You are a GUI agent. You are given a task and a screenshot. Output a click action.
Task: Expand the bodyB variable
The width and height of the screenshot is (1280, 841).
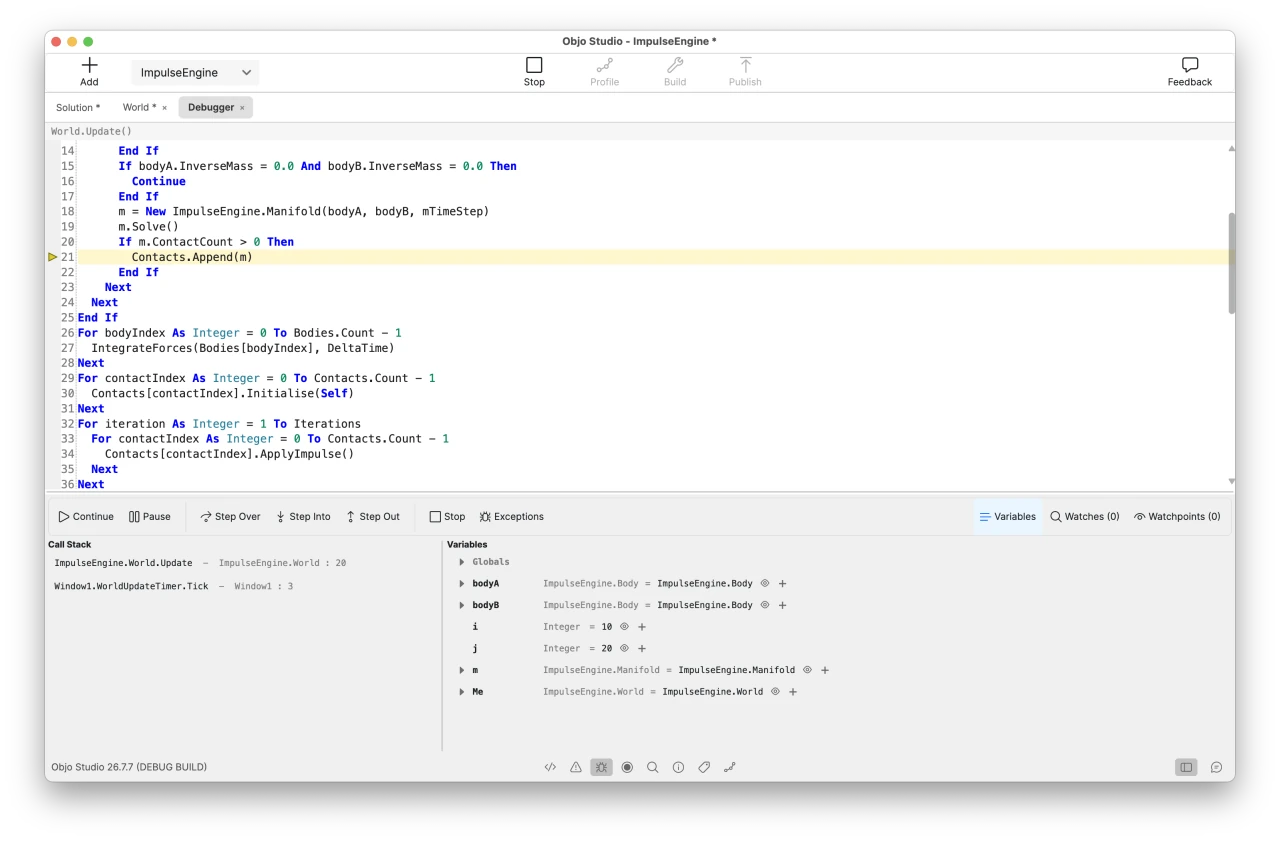point(462,605)
